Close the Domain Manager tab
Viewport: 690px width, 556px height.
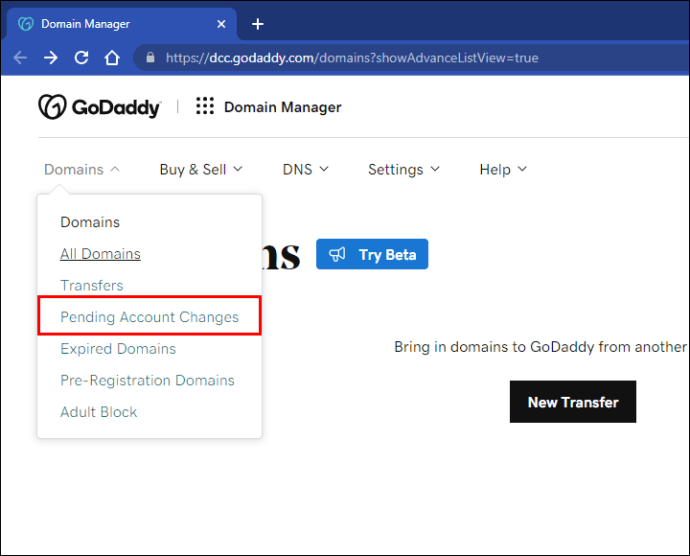[221, 24]
